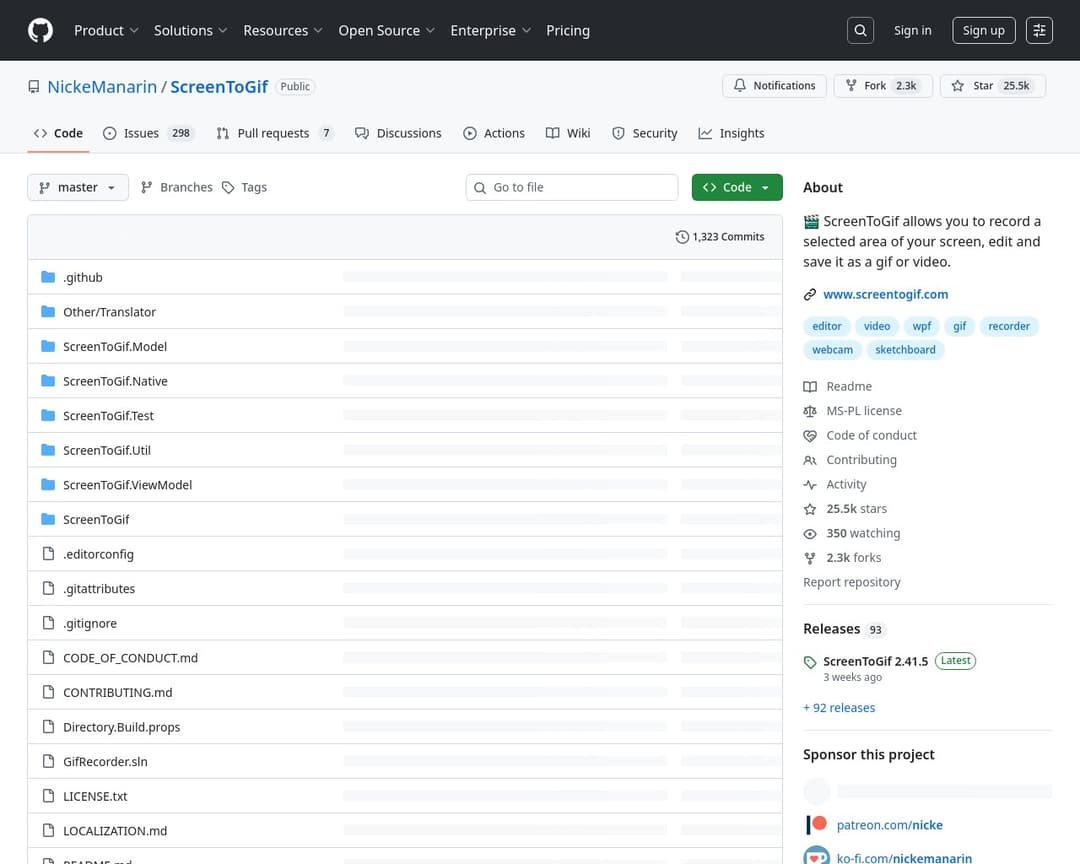This screenshot has height=864, width=1080.
Task: Open the Solutions navigation menu
Action: click(190, 31)
